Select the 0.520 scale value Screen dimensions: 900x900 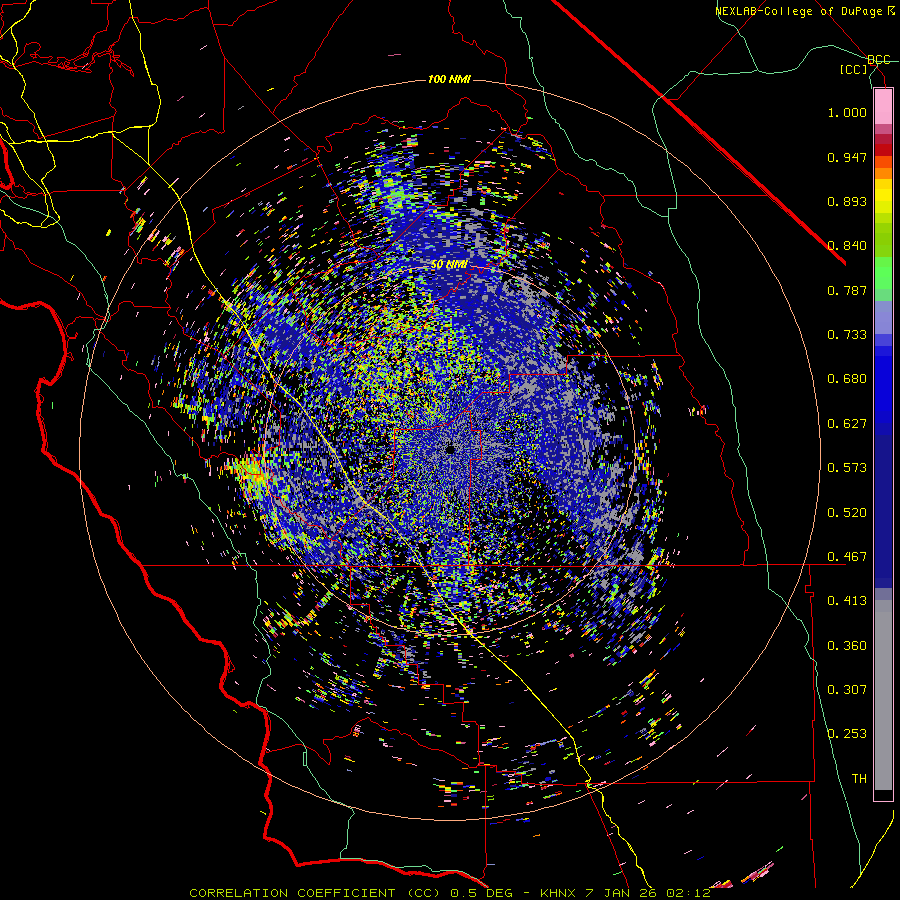[847, 513]
